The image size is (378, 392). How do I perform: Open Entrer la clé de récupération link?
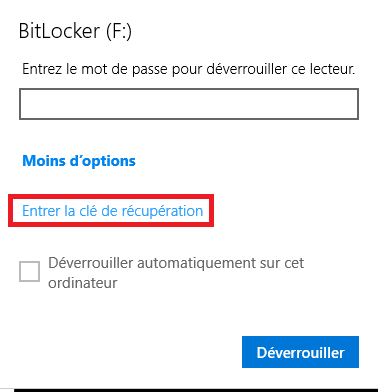113,211
